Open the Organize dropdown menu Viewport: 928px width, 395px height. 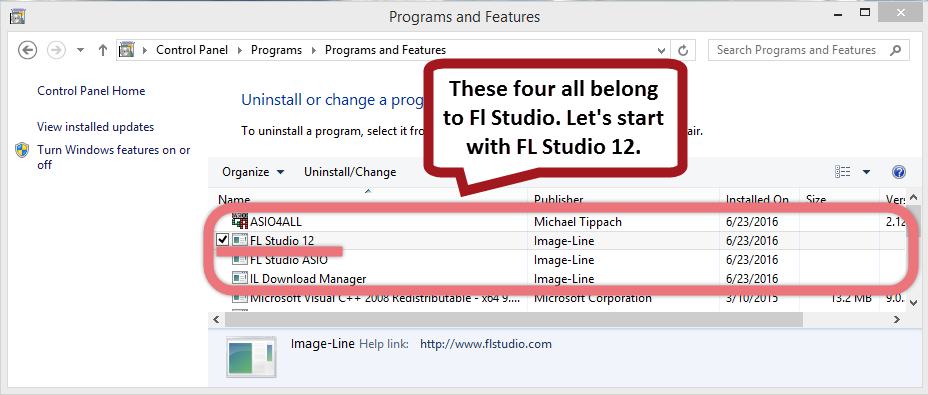[253, 172]
